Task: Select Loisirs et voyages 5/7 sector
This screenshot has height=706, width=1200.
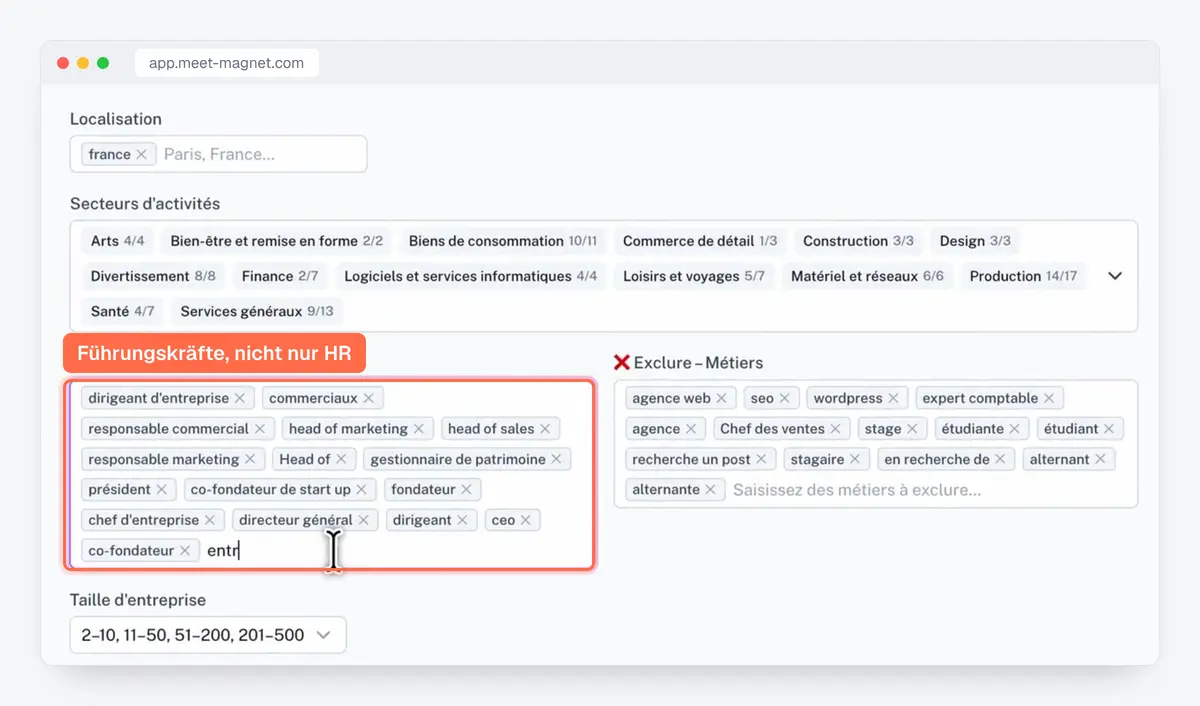Action: tap(694, 276)
